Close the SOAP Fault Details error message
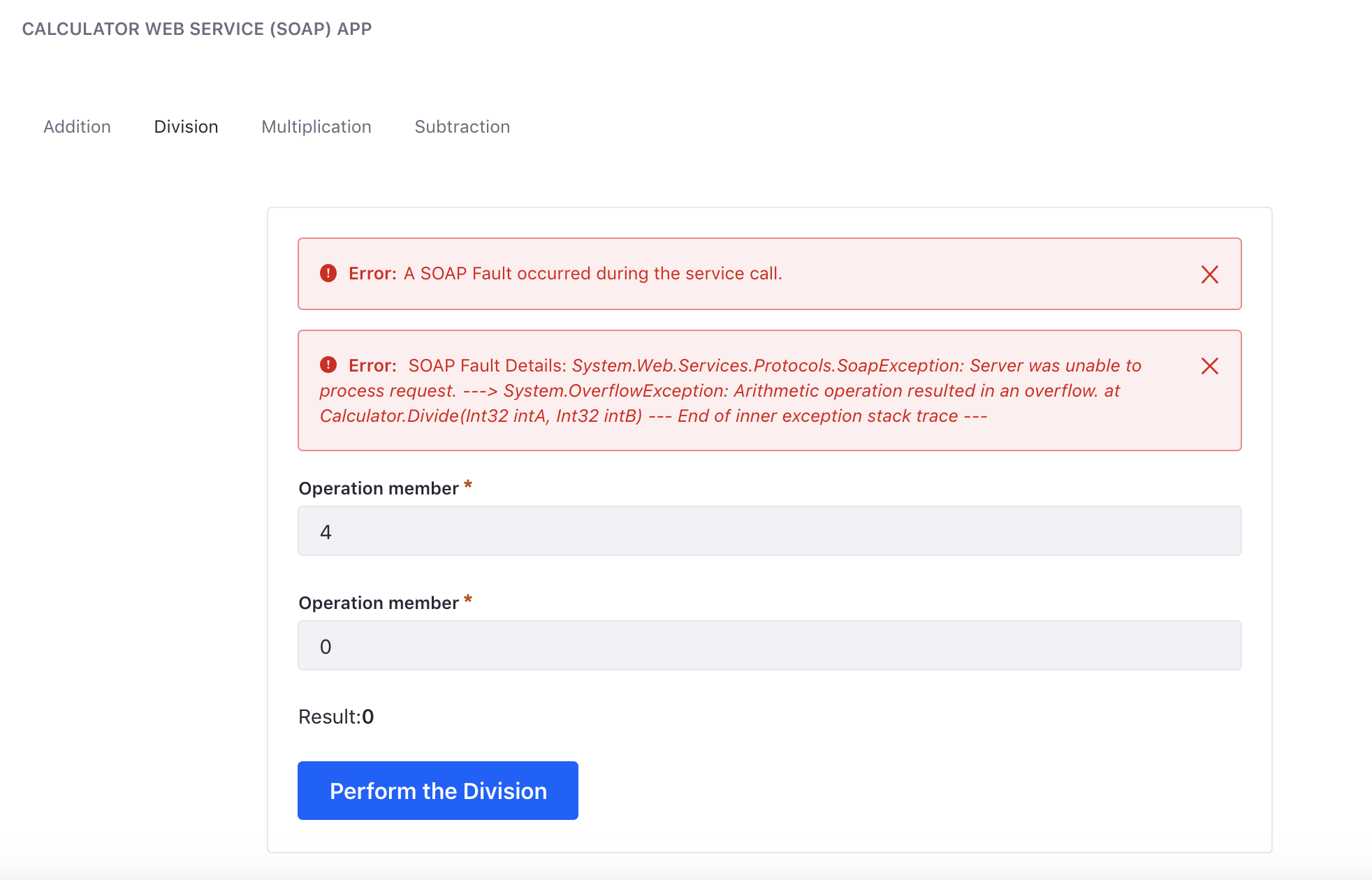This screenshot has height=880, width=1372. coord(1210,366)
